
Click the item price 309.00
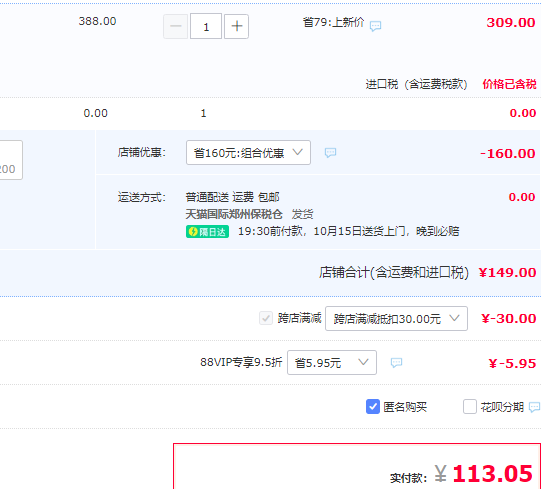coord(511,23)
